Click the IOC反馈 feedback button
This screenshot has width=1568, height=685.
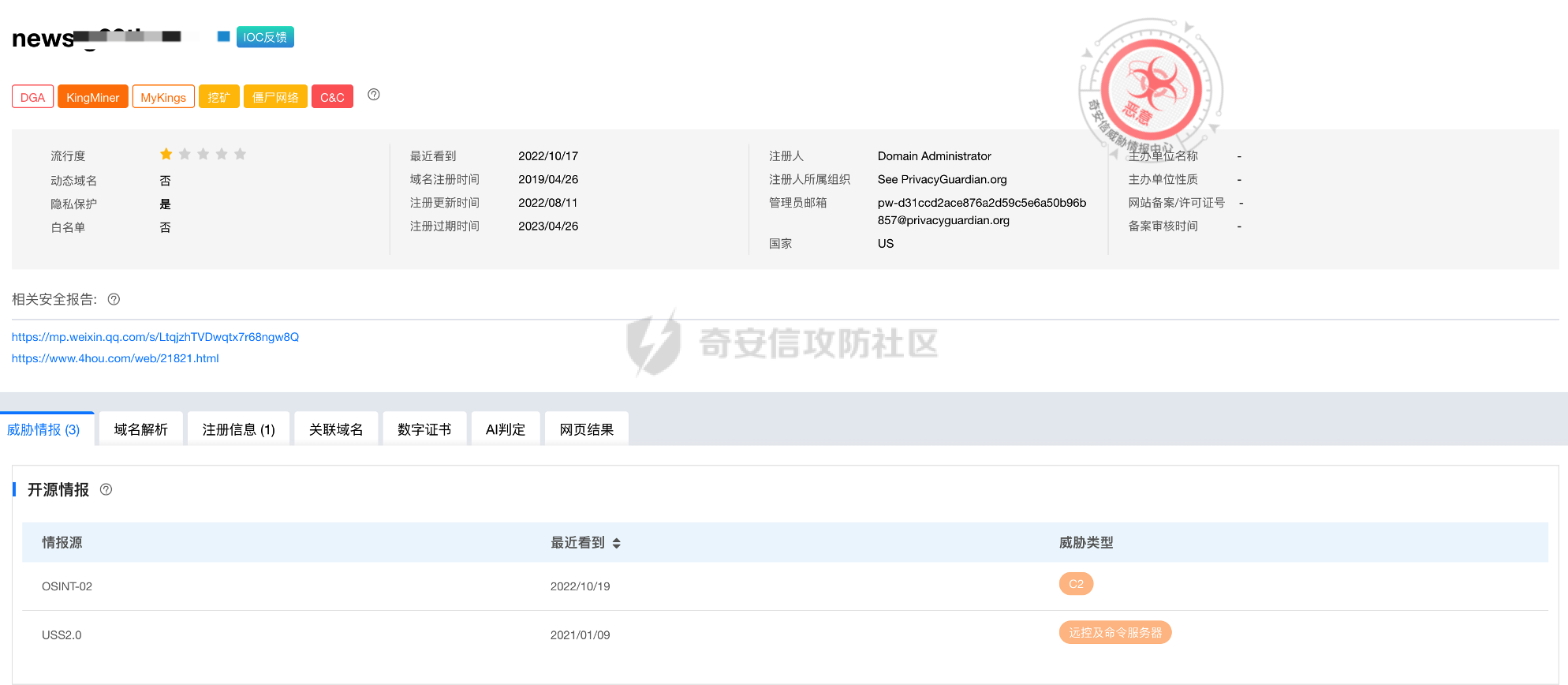(x=265, y=37)
